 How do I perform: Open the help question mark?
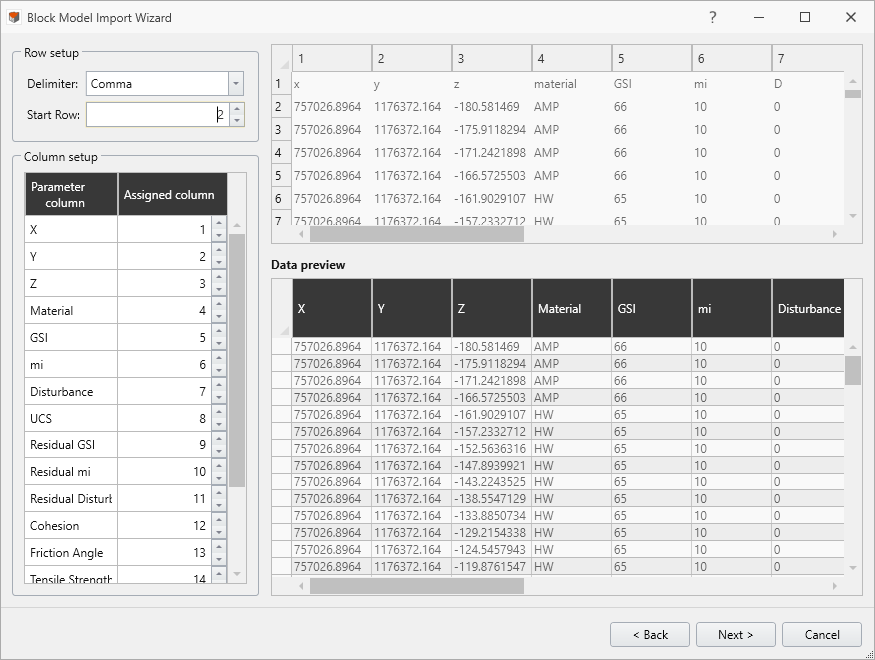pos(713,17)
